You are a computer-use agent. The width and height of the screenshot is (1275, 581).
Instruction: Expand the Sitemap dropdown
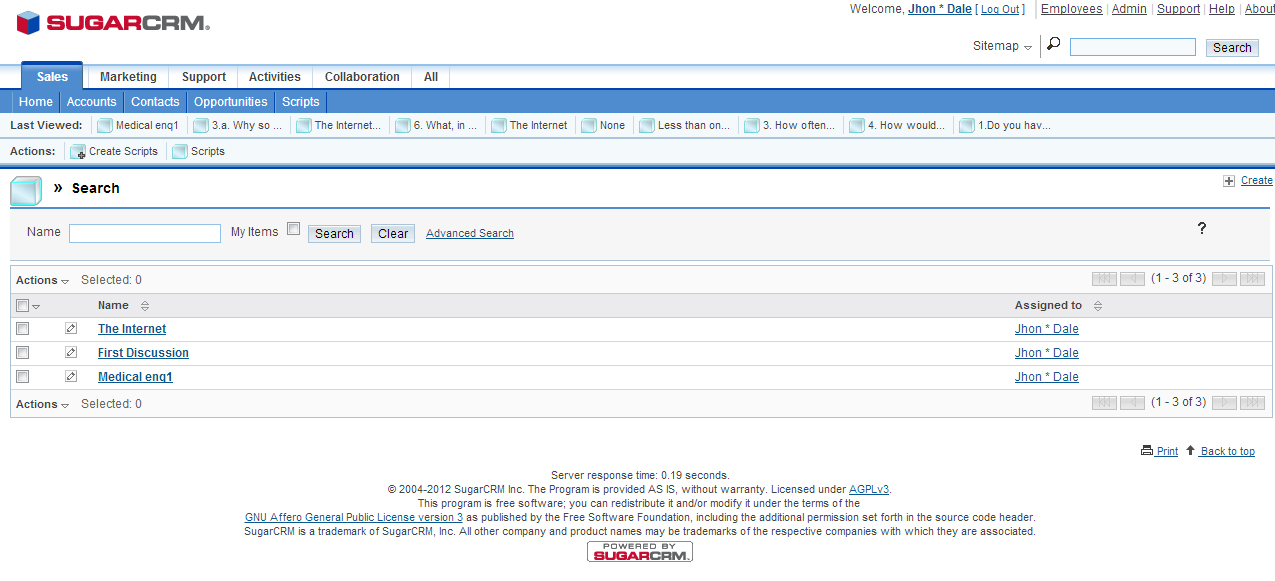point(1002,46)
